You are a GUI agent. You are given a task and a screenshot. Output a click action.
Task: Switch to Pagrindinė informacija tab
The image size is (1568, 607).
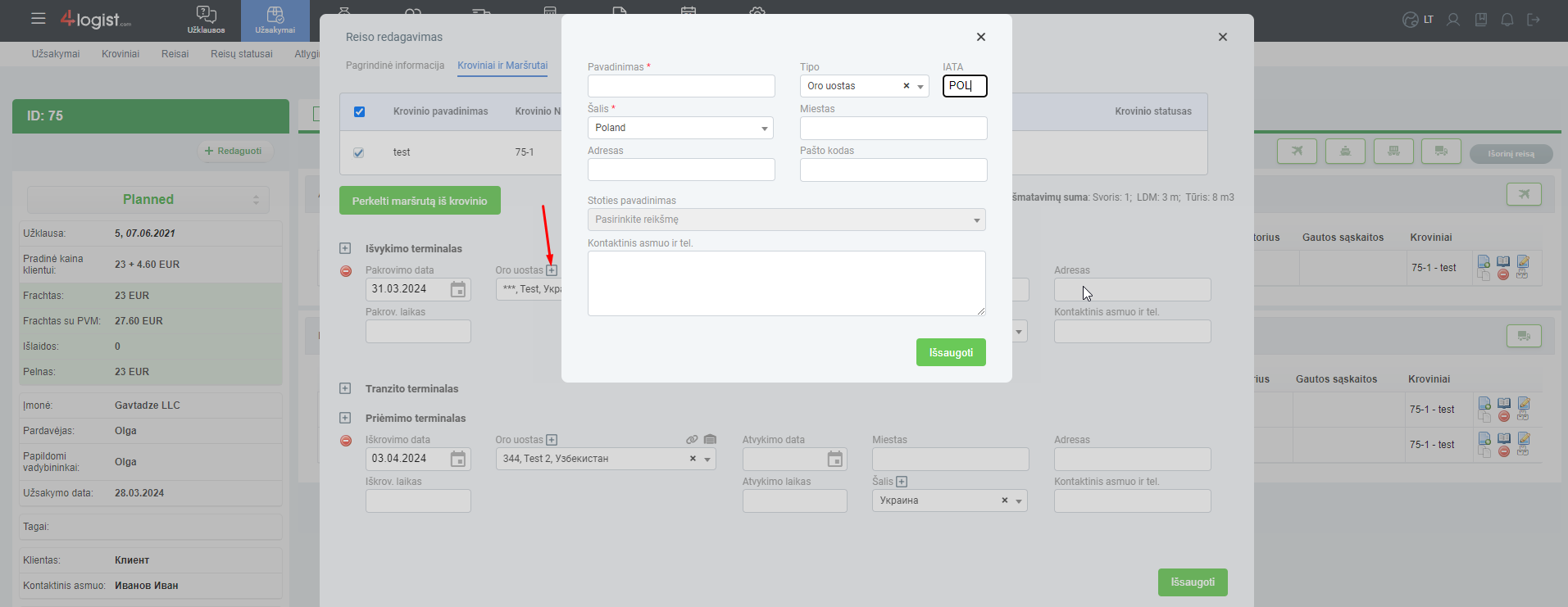(x=395, y=66)
